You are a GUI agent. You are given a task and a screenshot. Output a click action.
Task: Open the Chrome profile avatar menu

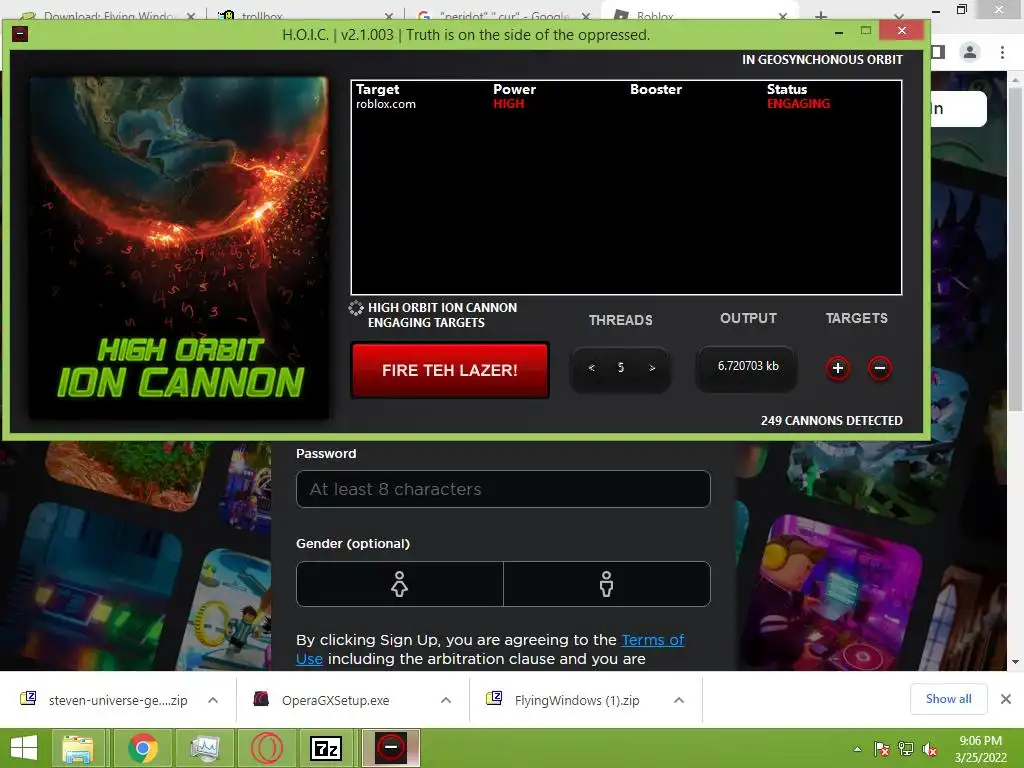pyautogui.click(x=970, y=52)
